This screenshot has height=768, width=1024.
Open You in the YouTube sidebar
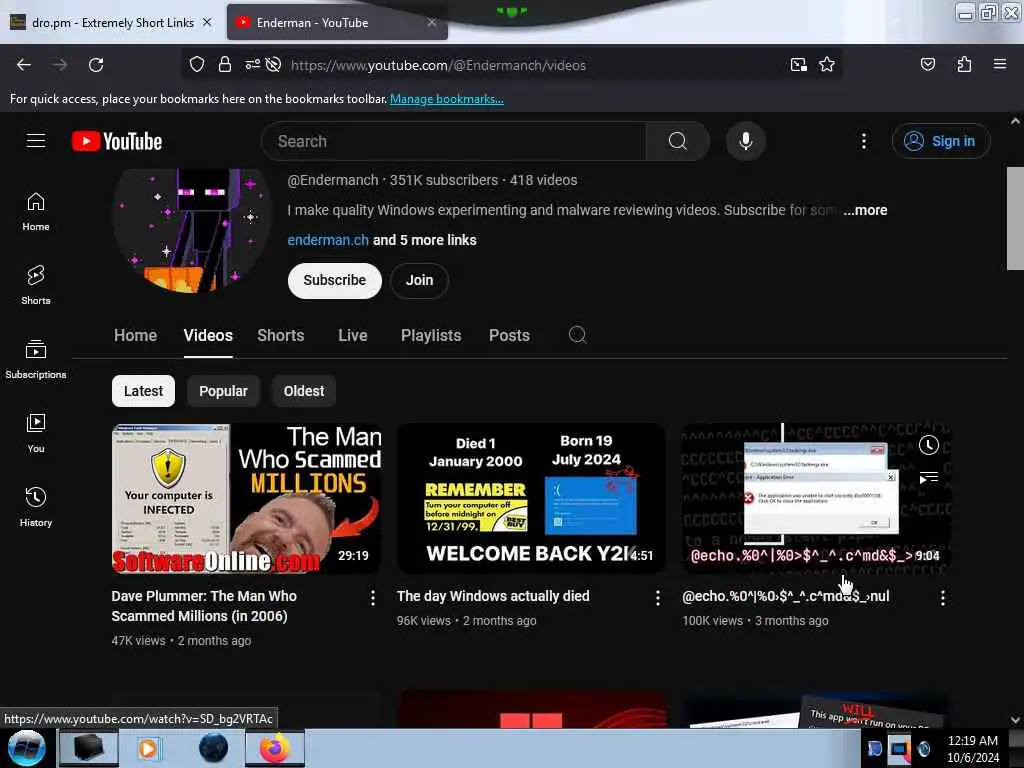[x=36, y=433]
